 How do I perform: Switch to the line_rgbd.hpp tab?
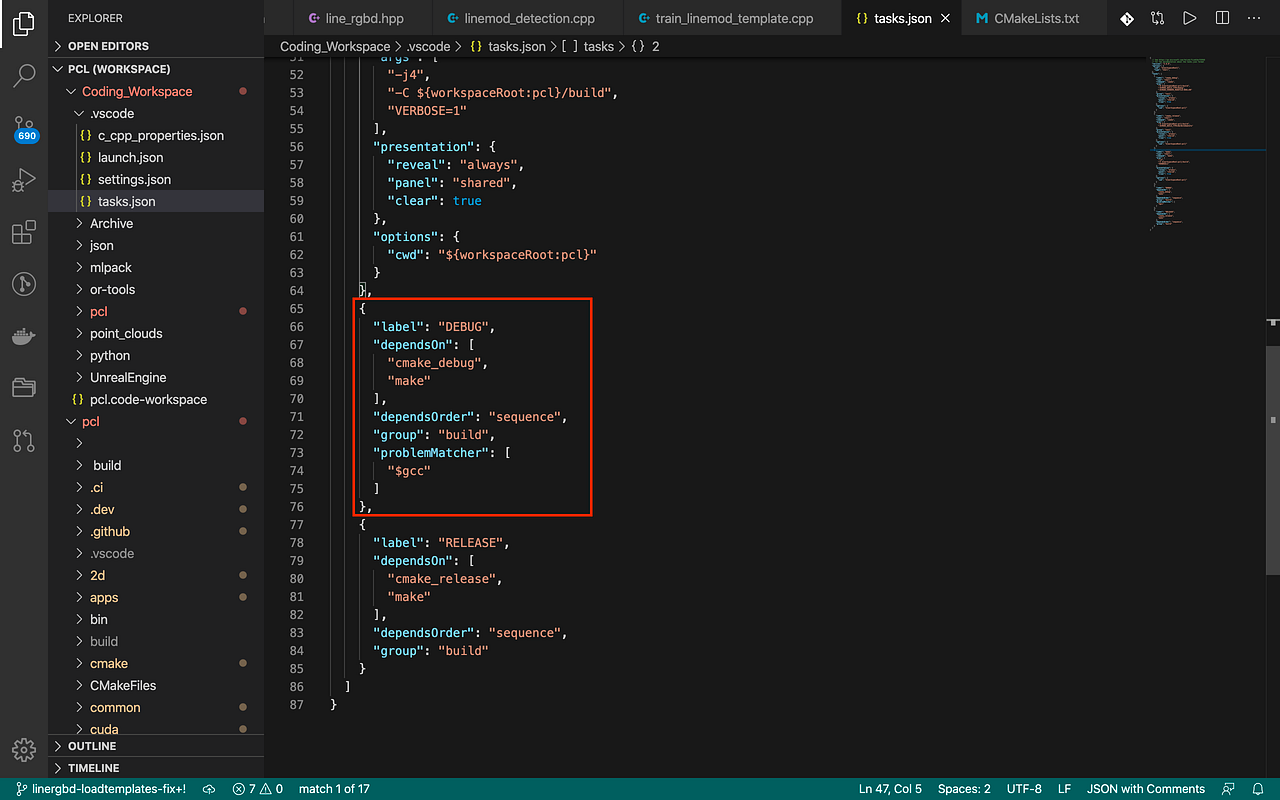tap(362, 17)
